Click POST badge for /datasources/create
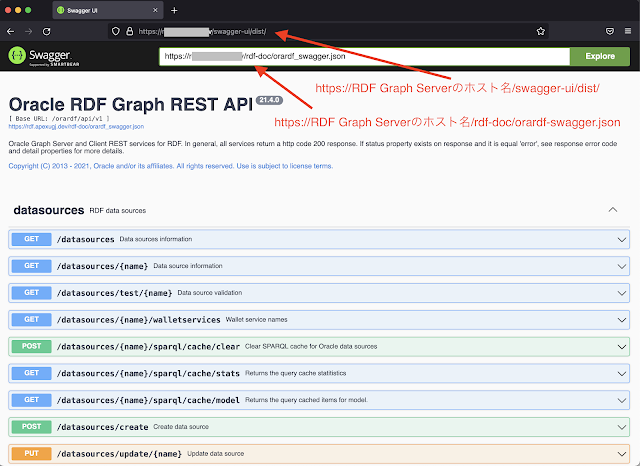 31,427
